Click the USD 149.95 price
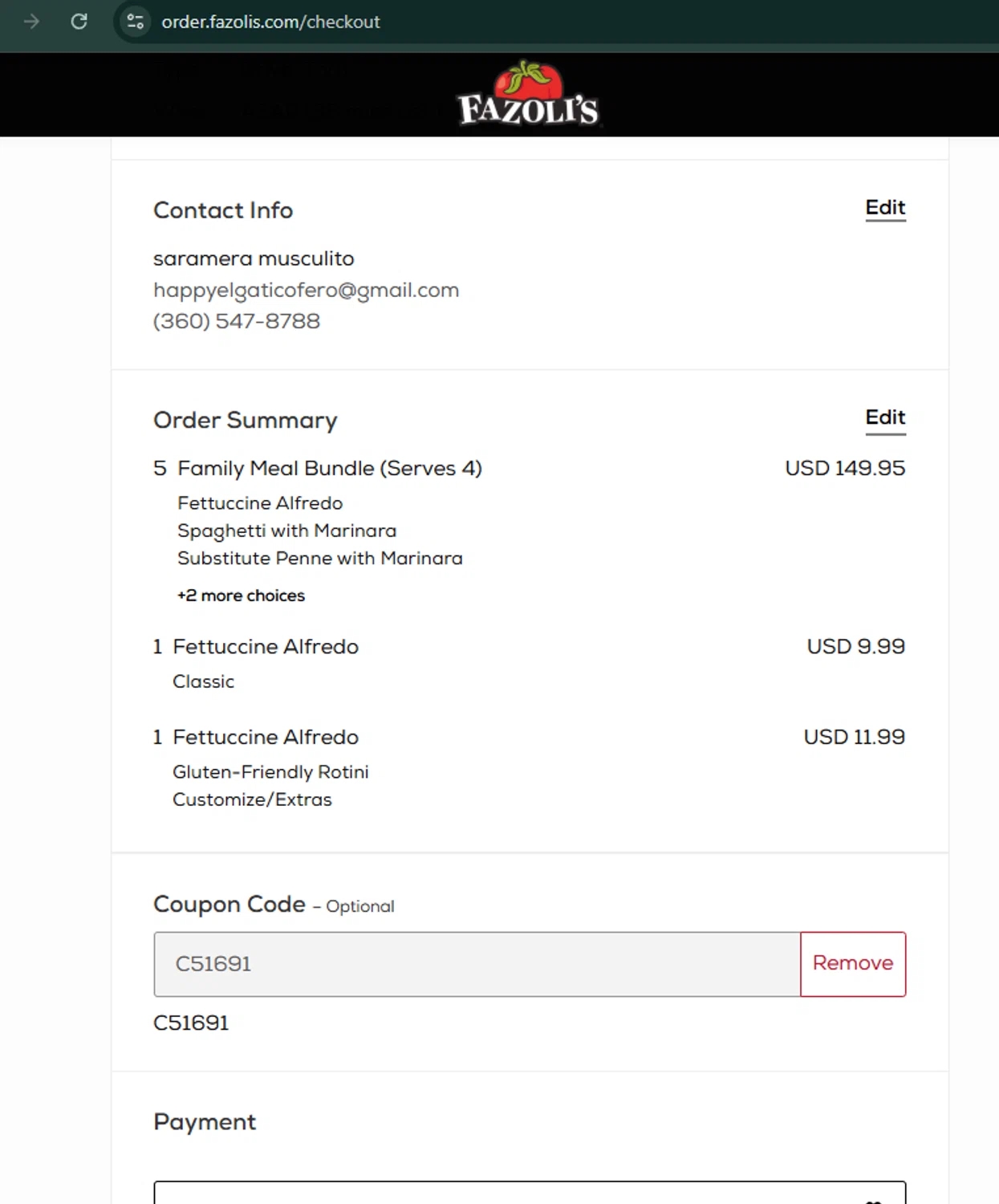 tap(844, 468)
